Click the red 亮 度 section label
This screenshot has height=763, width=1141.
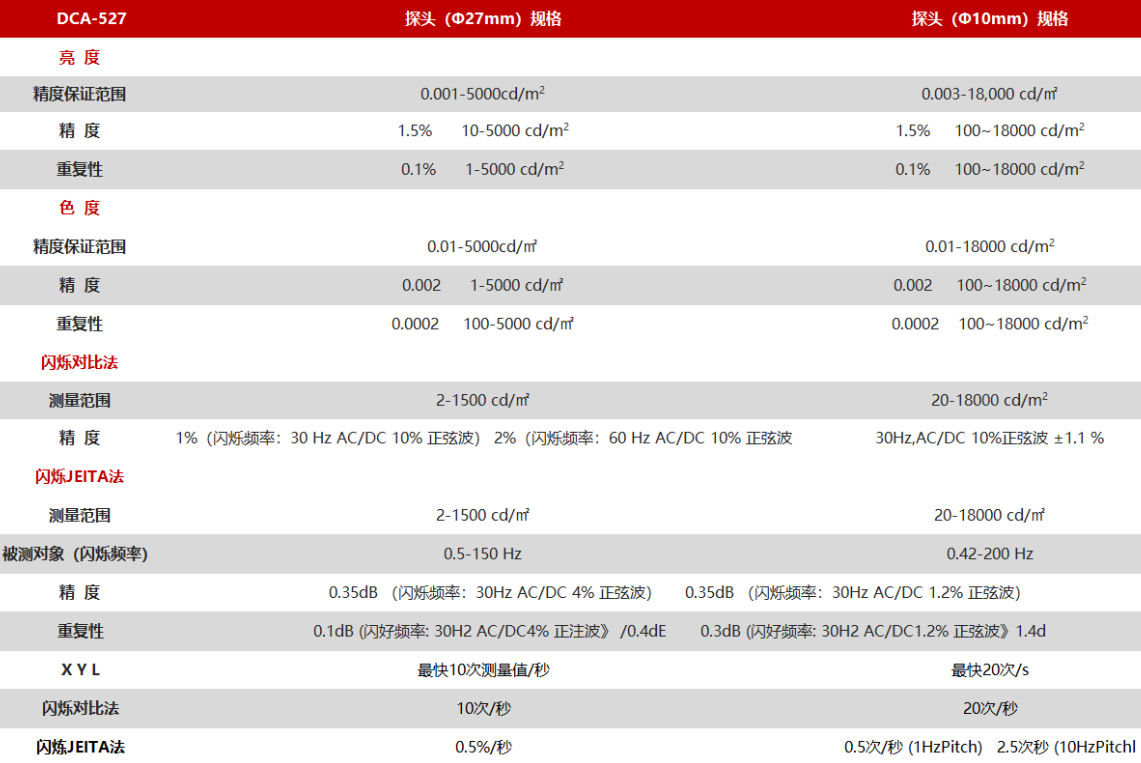[x=79, y=57]
